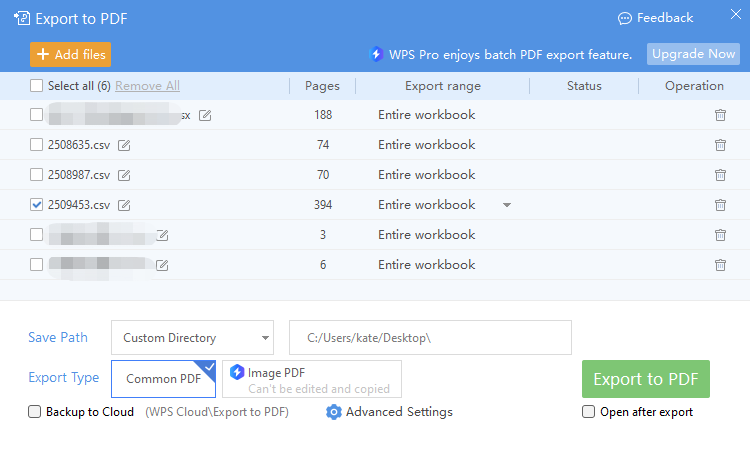Viewport: 750px width, 450px height.
Task: Check the checkbox for the 3-page file
Action: (x=36, y=235)
